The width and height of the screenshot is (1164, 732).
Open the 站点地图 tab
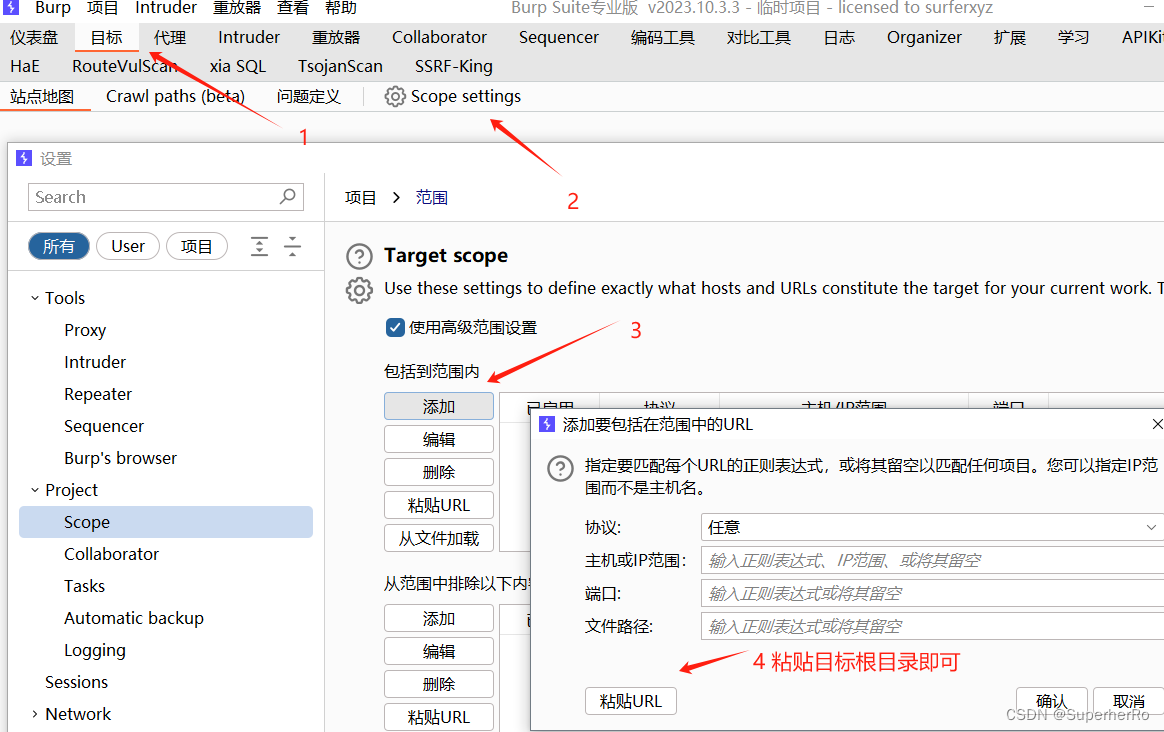click(x=44, y=96)
